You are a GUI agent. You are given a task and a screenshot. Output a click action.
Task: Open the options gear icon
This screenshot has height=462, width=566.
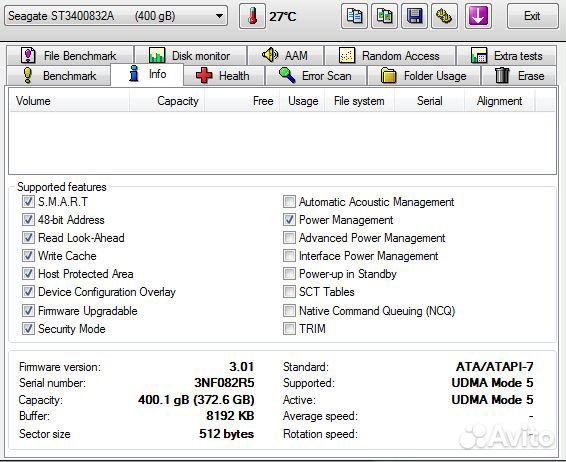(x=444, y=16)
